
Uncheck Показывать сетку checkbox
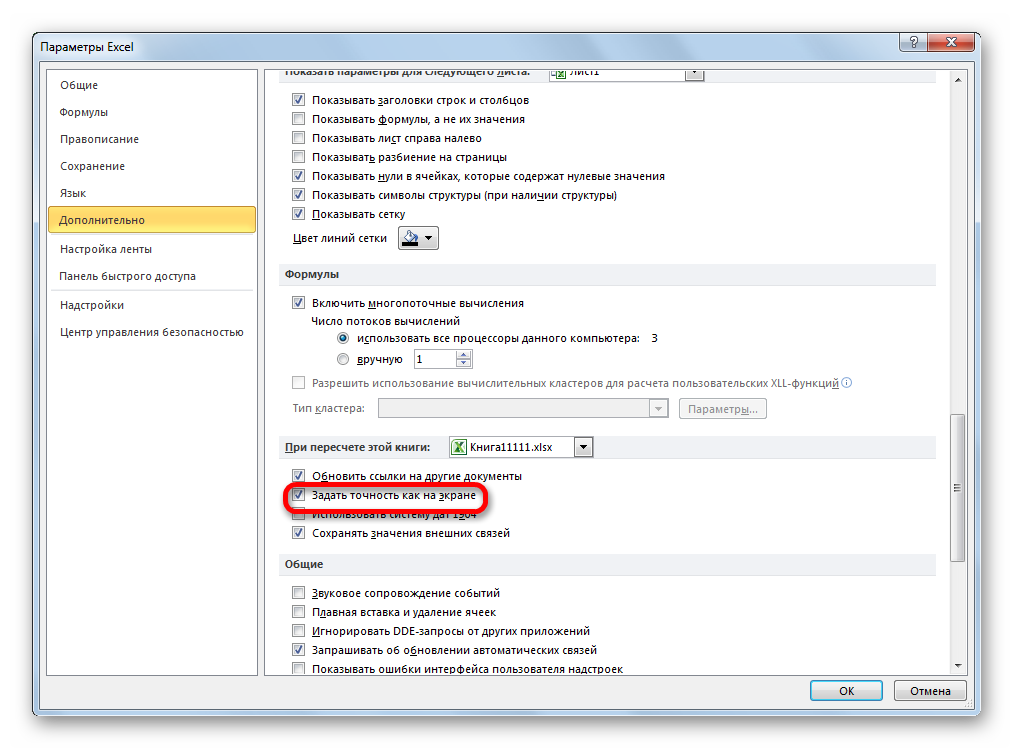(x=298, y=214)
